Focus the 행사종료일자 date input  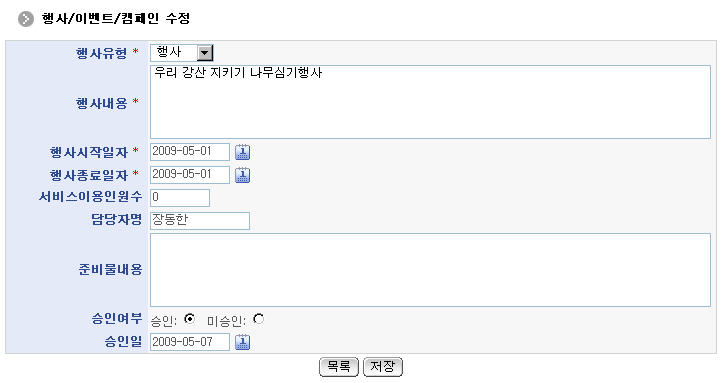coord(190,175)
